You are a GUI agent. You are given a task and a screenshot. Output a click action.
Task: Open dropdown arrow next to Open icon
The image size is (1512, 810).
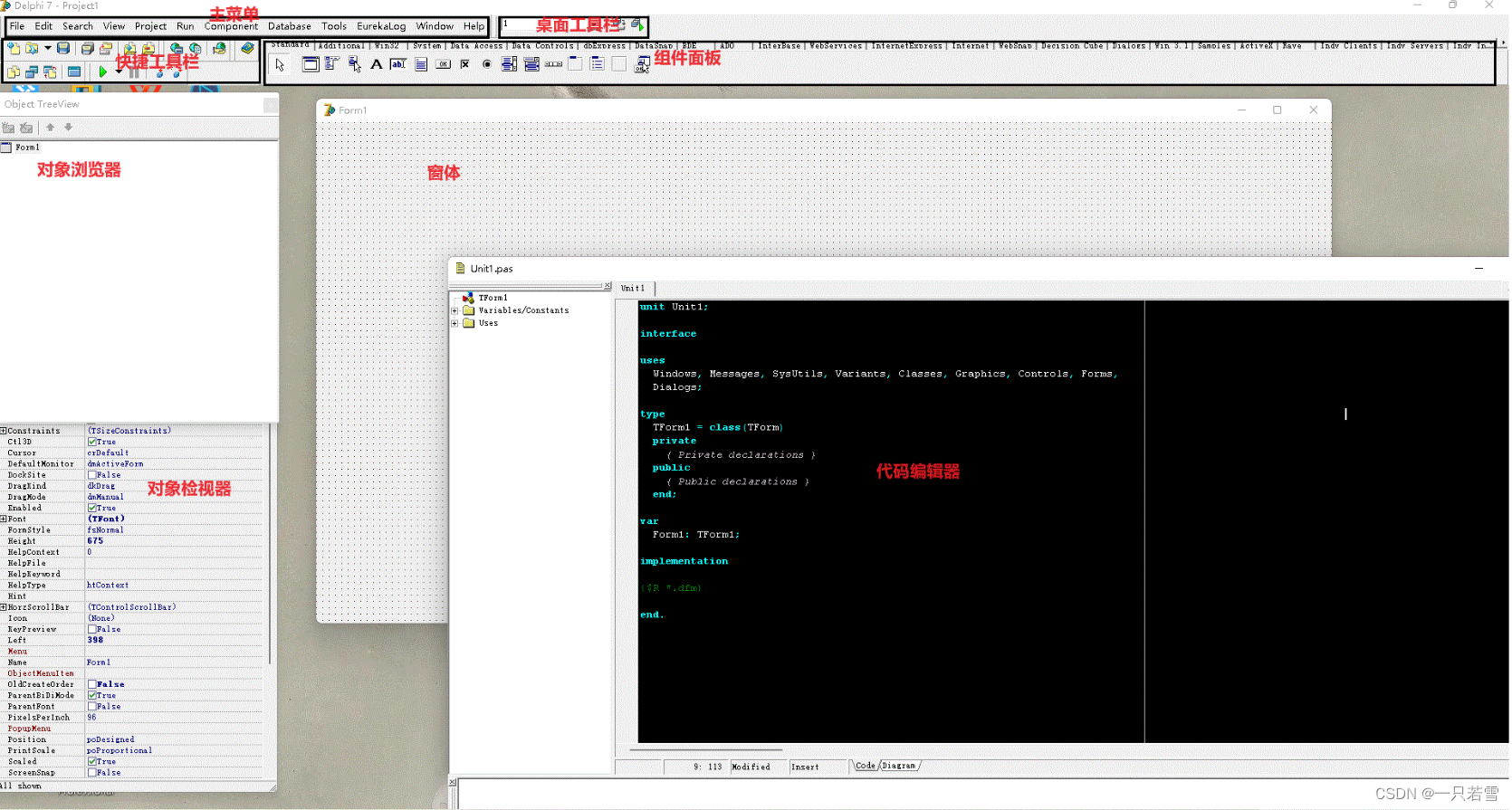(47, 48)
